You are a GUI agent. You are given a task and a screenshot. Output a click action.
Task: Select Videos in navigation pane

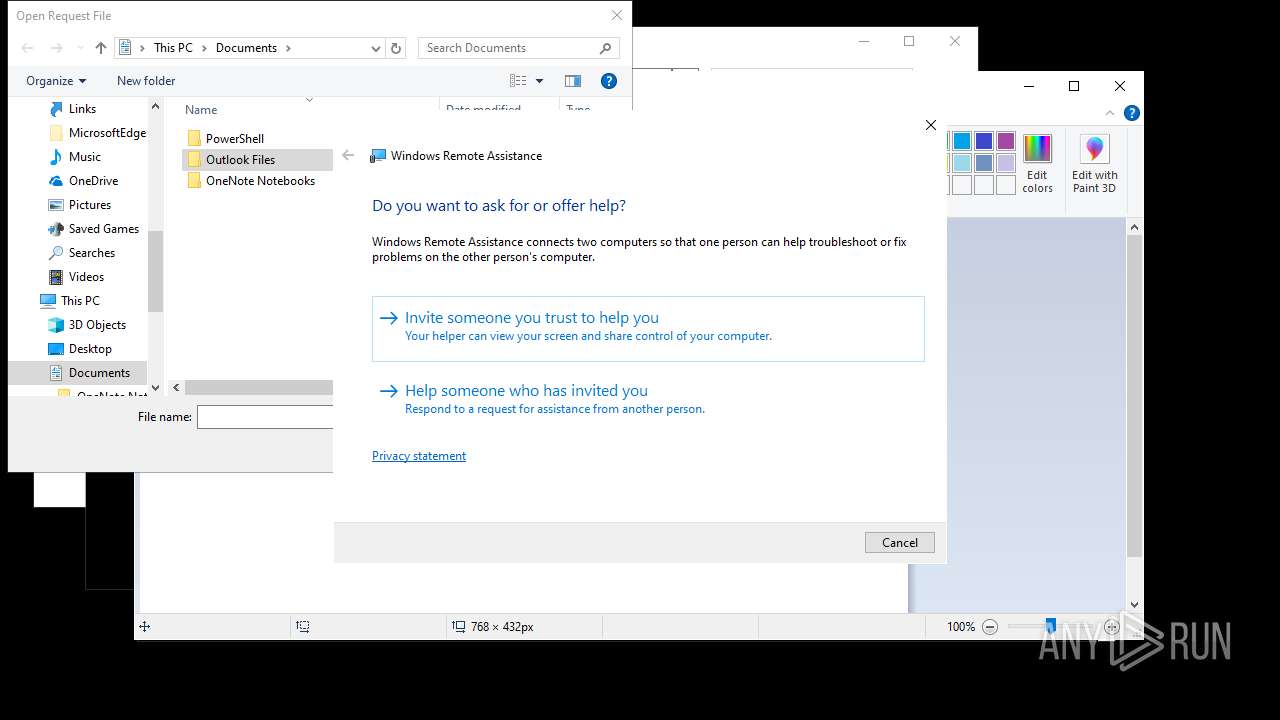pos(86,277)
